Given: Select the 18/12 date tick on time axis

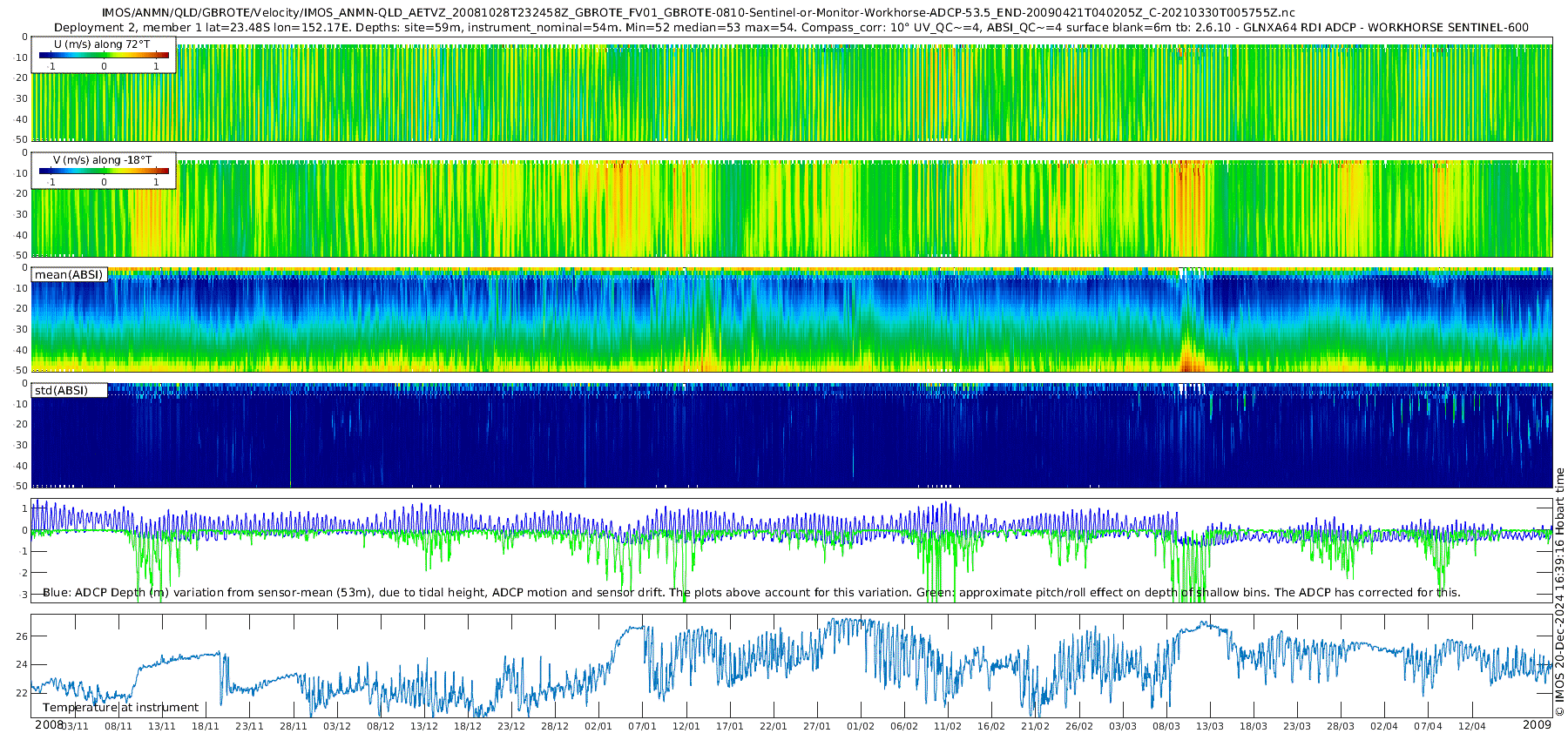Looking at the screenshot, I should pyautogui.click(x=468, y=726).
